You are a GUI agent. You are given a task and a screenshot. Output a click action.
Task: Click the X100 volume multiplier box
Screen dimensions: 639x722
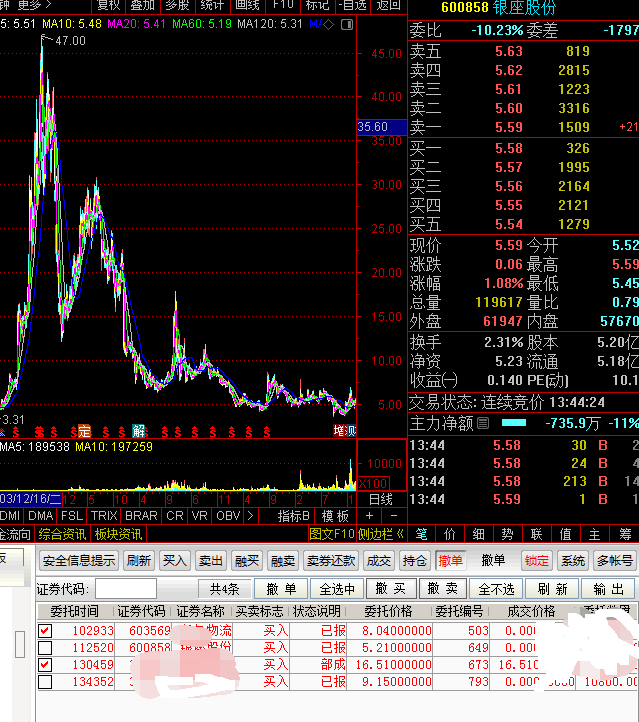point(374,483)
